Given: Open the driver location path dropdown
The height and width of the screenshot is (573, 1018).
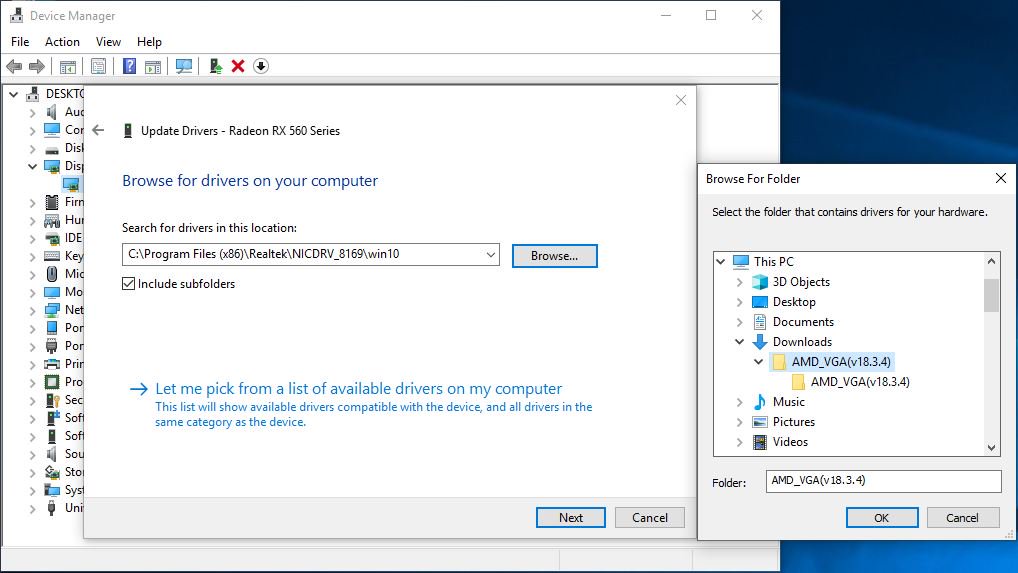Looking at the screenshot, I should [490, 255].
